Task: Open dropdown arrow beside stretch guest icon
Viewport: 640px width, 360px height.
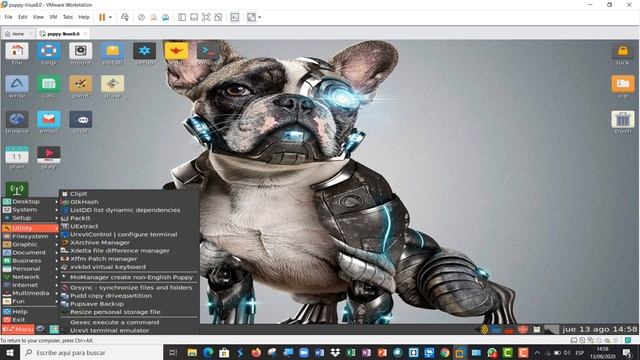Action: click(260, 17)
